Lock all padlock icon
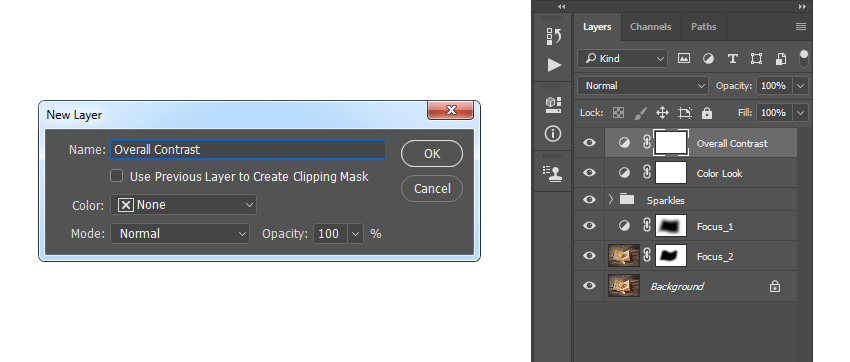The width and height of the screenshot is (850, 362). click(x=706, y=113)
